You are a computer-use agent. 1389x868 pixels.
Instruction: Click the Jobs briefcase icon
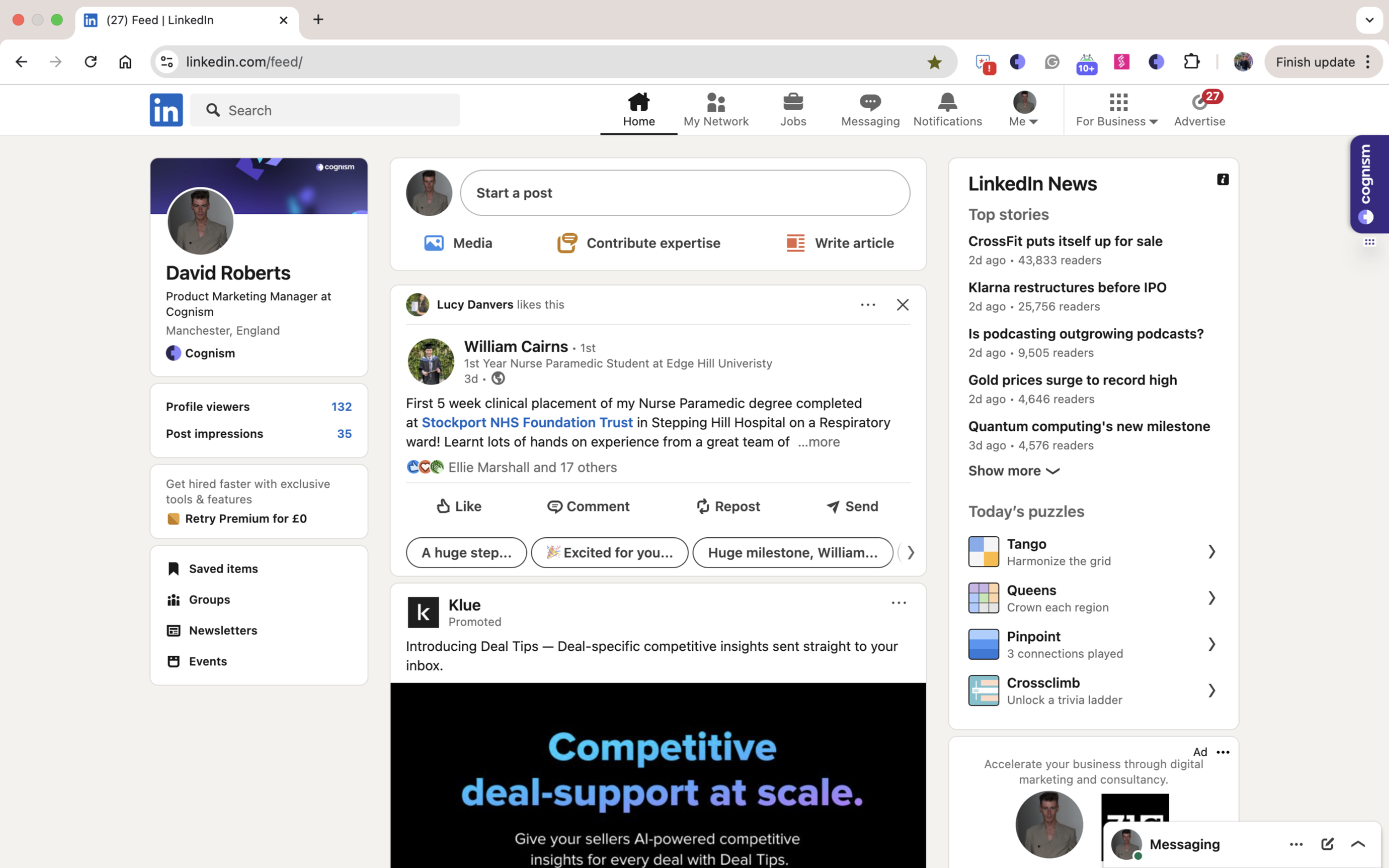tap(793, 103)
